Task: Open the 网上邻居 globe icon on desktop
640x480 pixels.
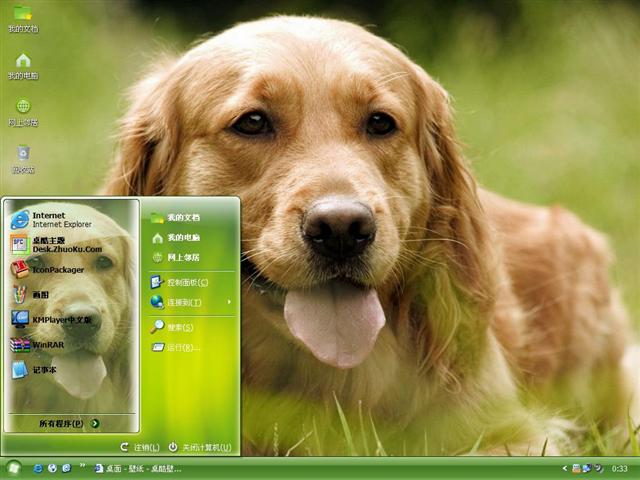Action: coord(23,113)
